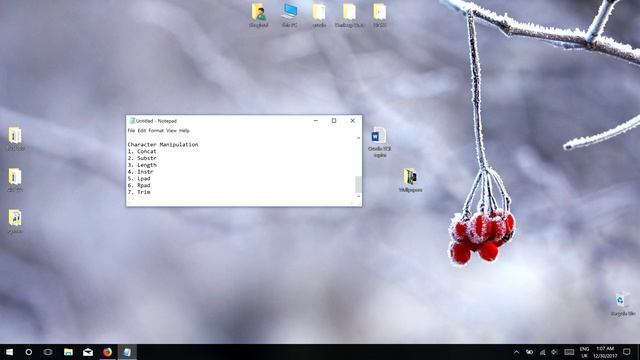Viewport: 640px width, 360px height.
Task: Minimize the Notepad window
Action: point(316,121)
